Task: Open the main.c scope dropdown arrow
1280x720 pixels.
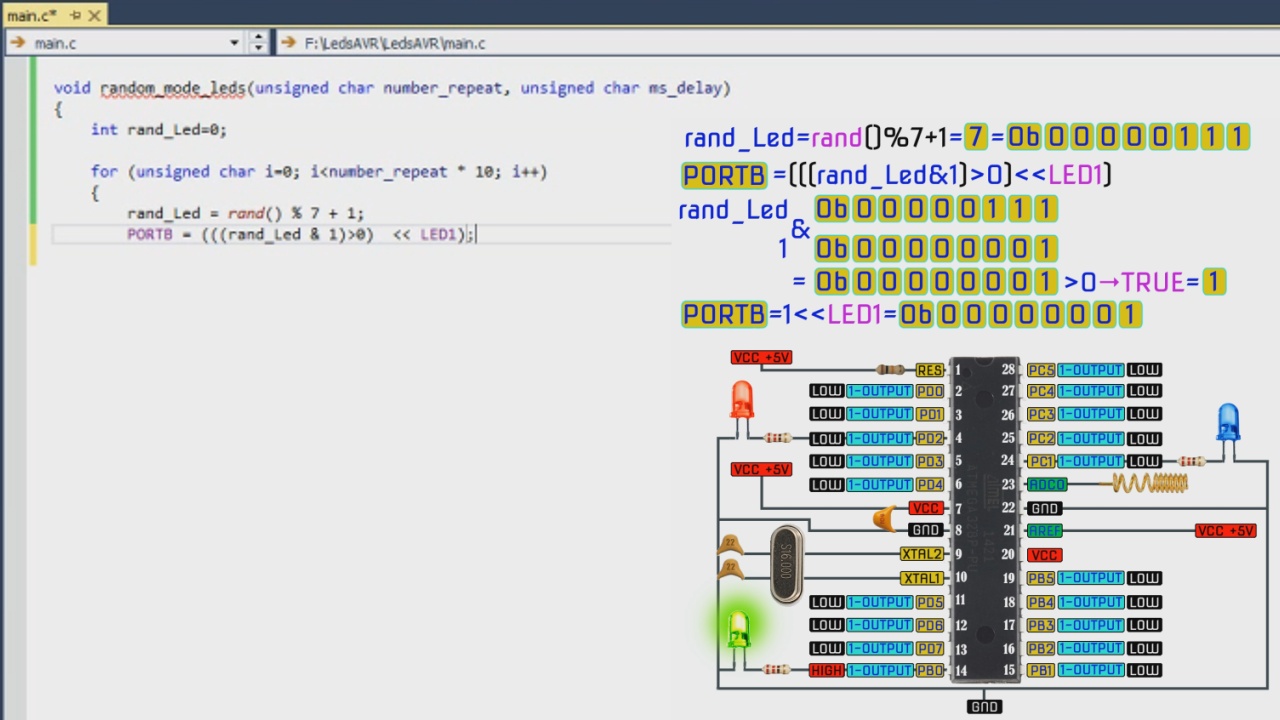Action: tap(234, 43)
